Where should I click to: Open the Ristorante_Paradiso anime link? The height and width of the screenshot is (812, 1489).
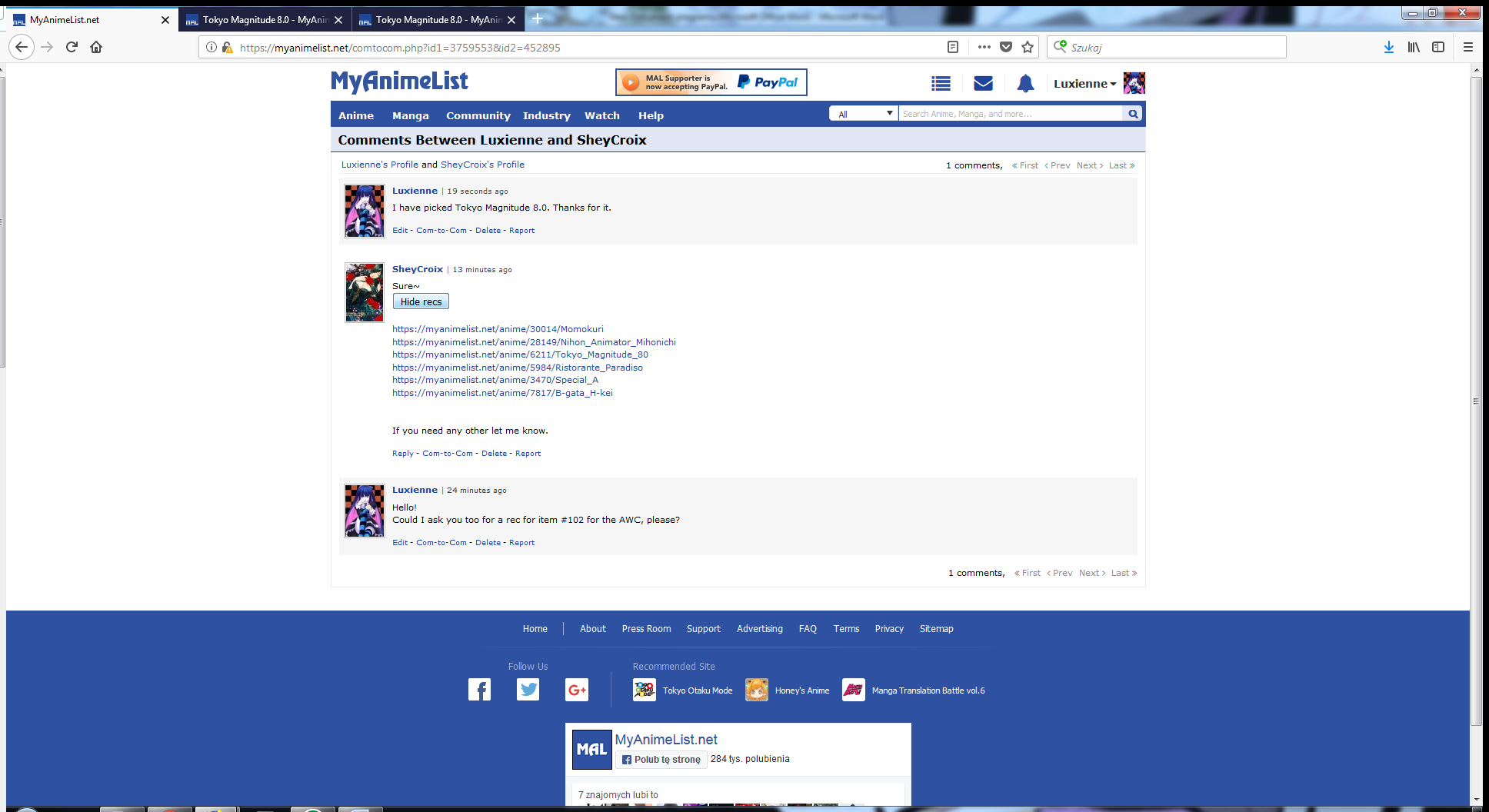[517, 368]
